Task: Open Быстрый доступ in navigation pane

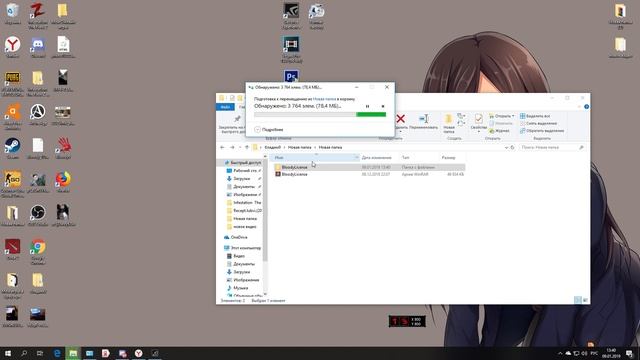Action: click(242, 163)
